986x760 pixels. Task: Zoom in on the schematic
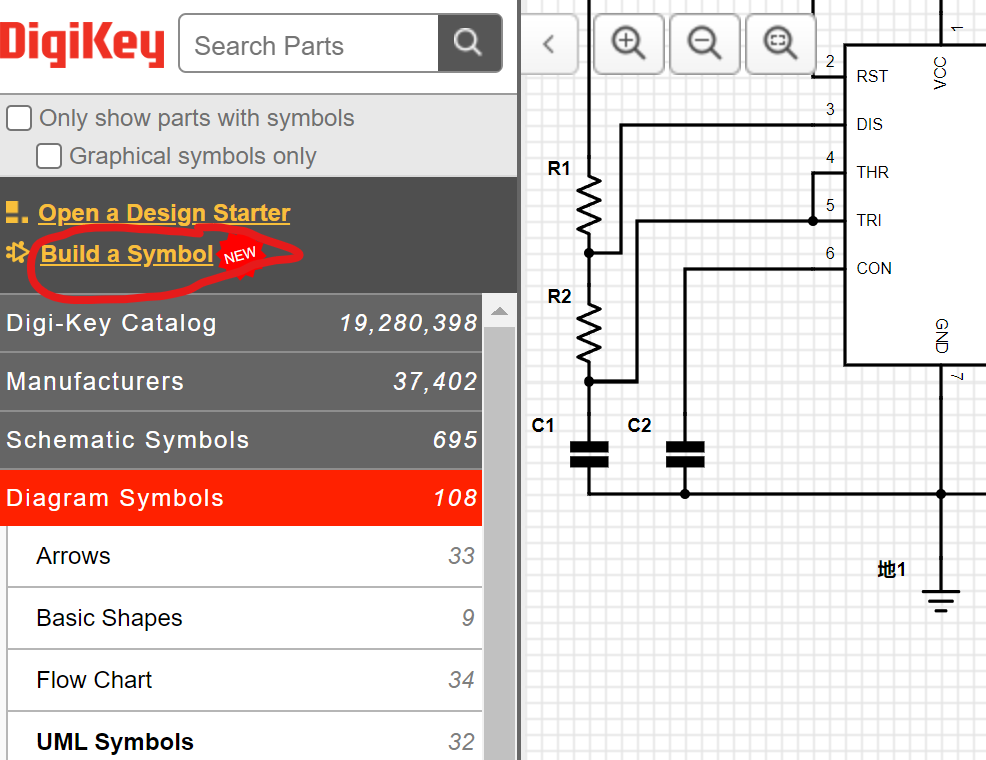(629, 43)
